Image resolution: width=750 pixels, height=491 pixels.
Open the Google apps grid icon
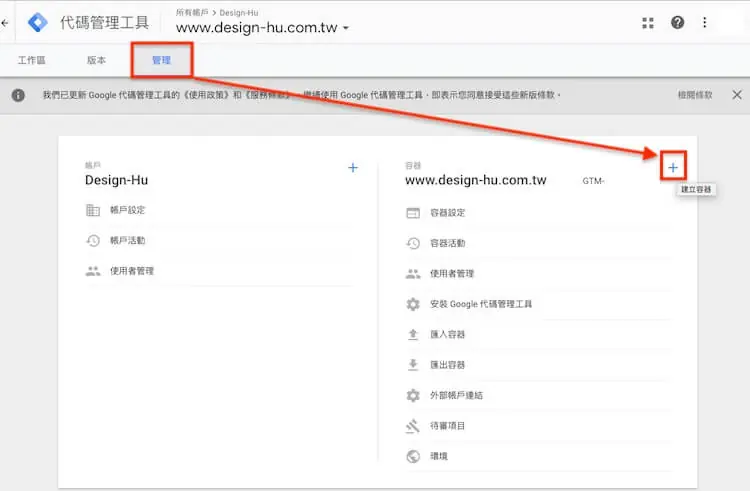pyautogui.click(x=648, y=22)
